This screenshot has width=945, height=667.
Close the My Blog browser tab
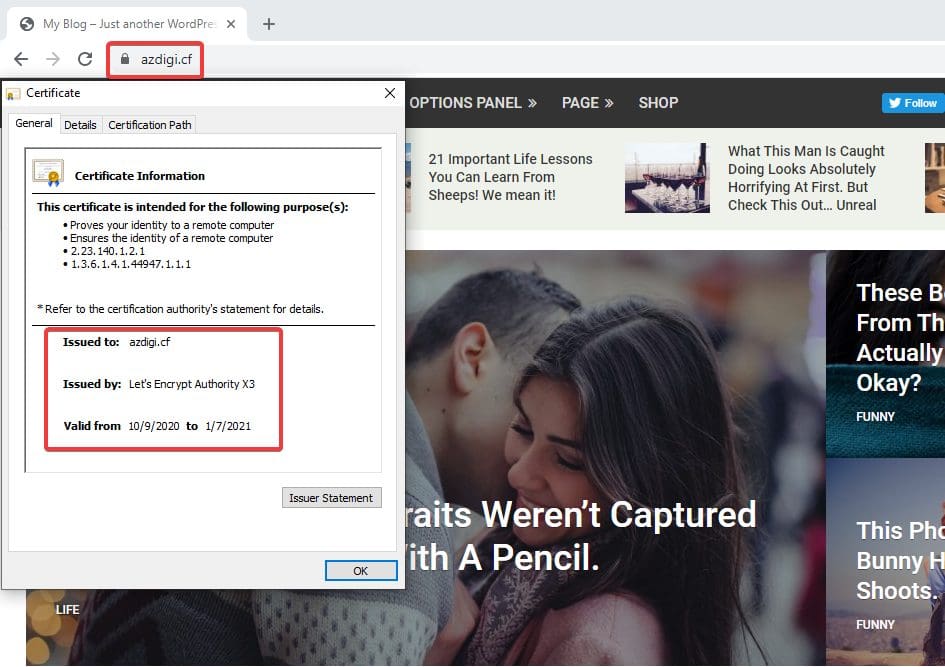coord(230,24)
